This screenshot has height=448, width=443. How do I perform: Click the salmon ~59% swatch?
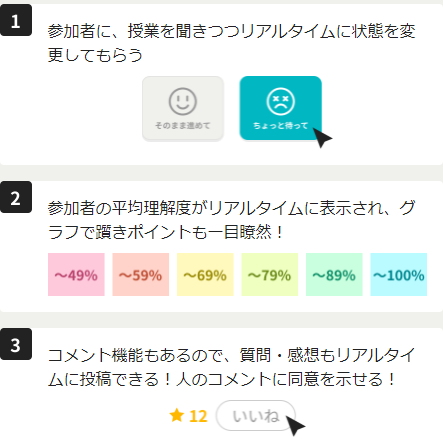point(141,274)
